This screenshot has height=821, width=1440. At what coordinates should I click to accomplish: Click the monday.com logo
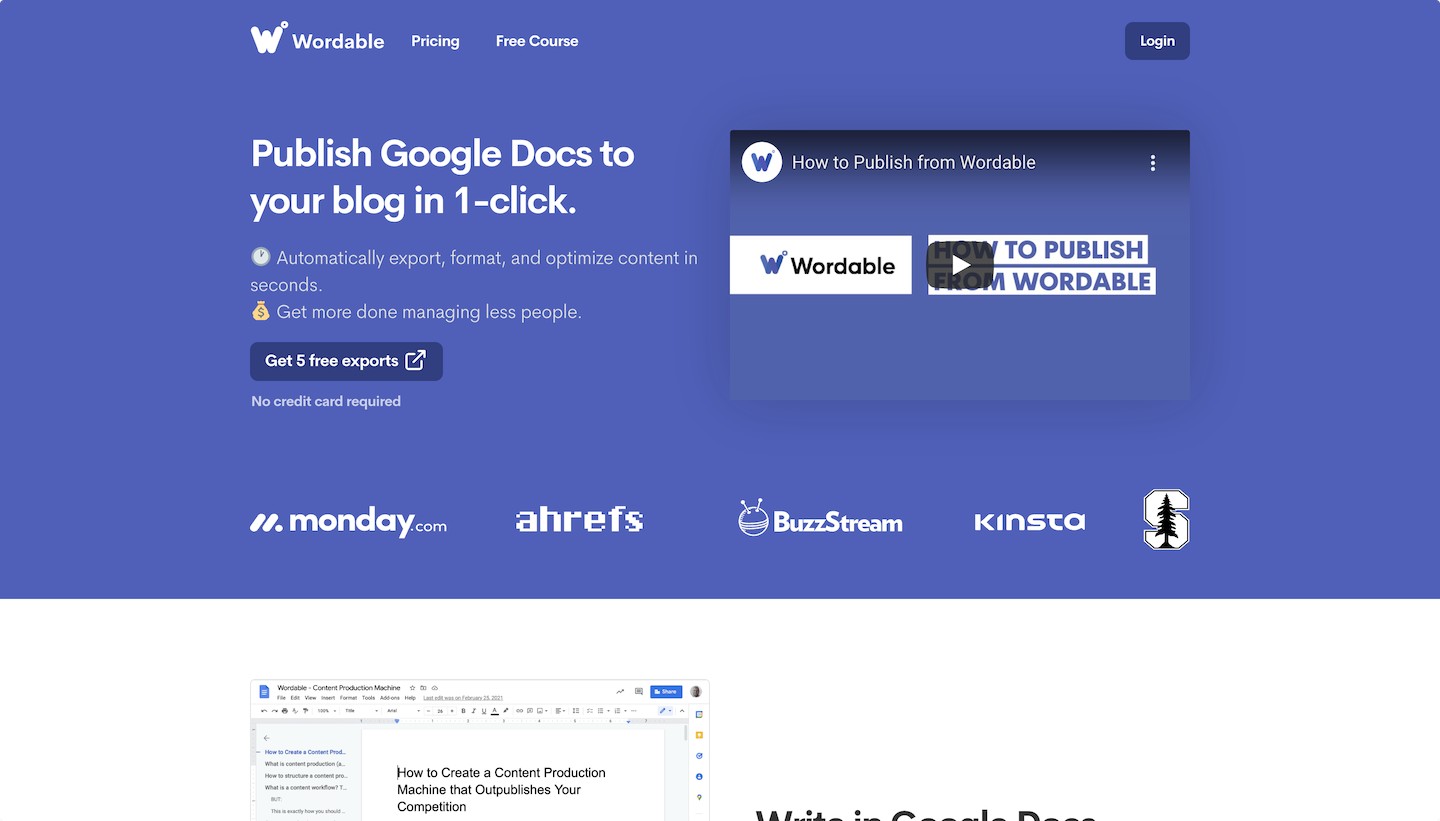pos(348,521)
